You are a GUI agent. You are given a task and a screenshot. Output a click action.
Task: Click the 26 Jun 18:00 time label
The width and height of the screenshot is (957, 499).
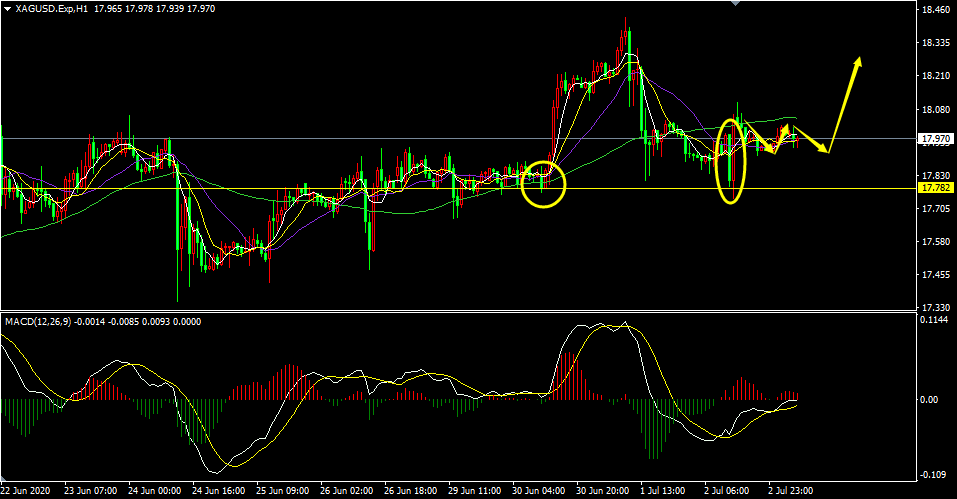411,490
